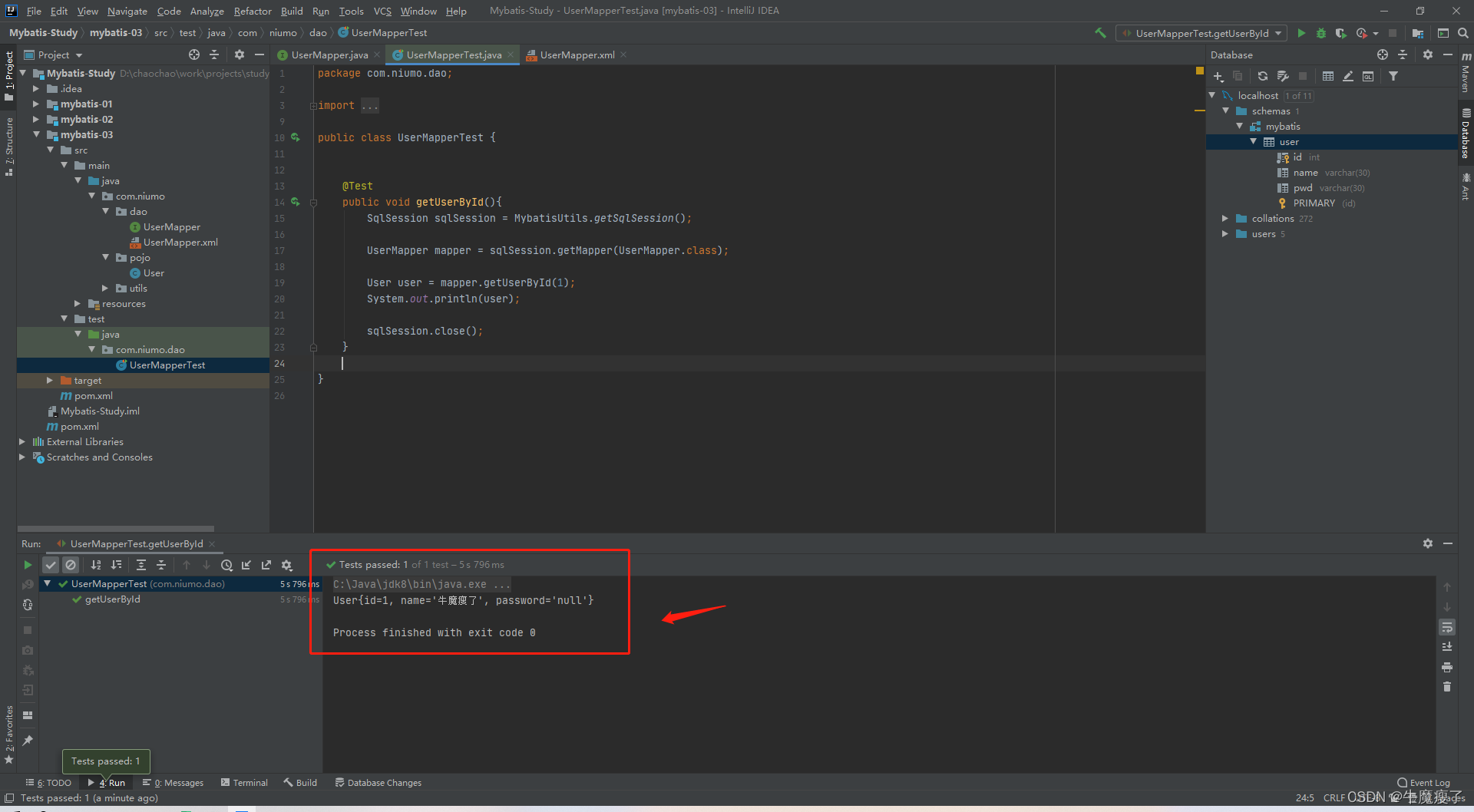Open the 0: Messages tool window

pos(173,783)
